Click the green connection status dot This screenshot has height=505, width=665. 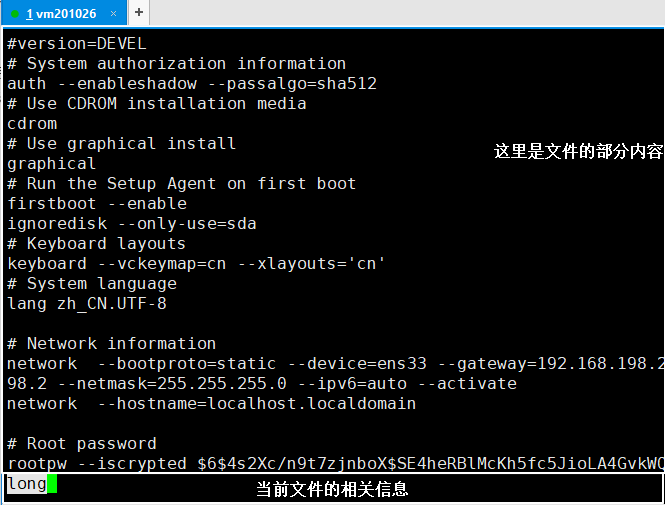[15, 14]
